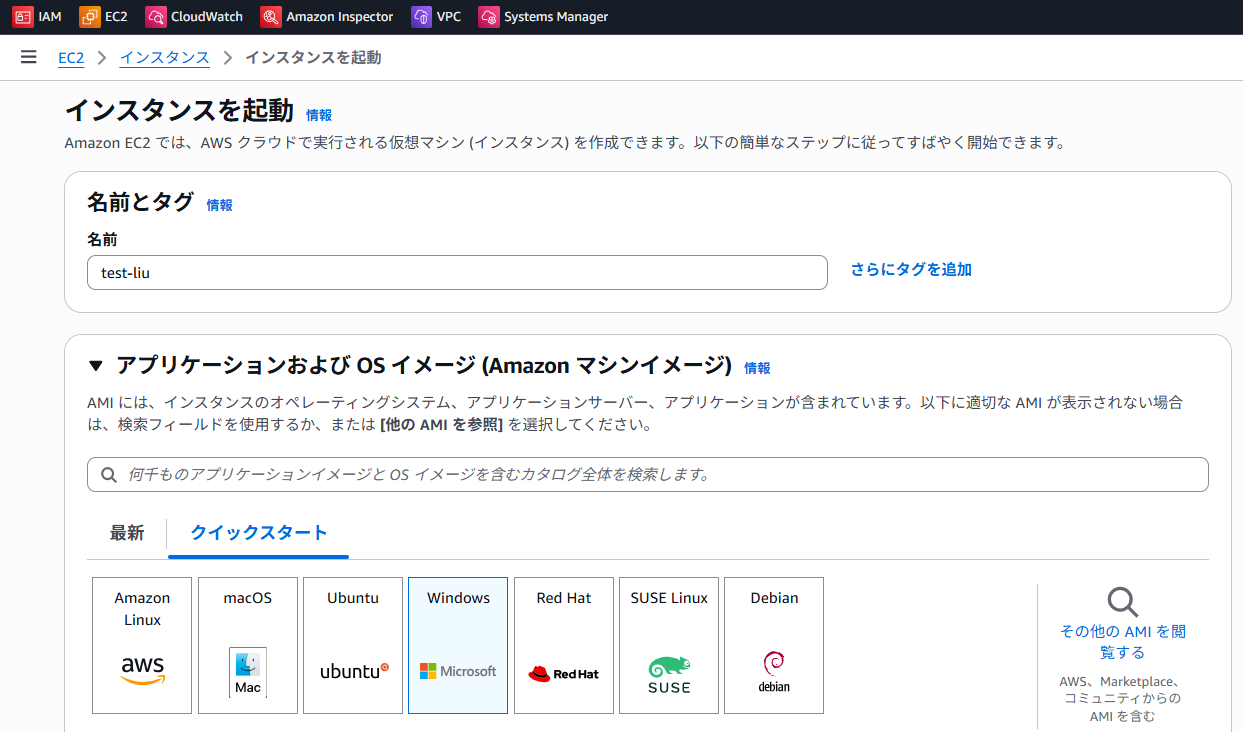This screenshot has height=732, width=1243.
Task: Select the macOS AMI card
Action: click(x=247, y=644)
